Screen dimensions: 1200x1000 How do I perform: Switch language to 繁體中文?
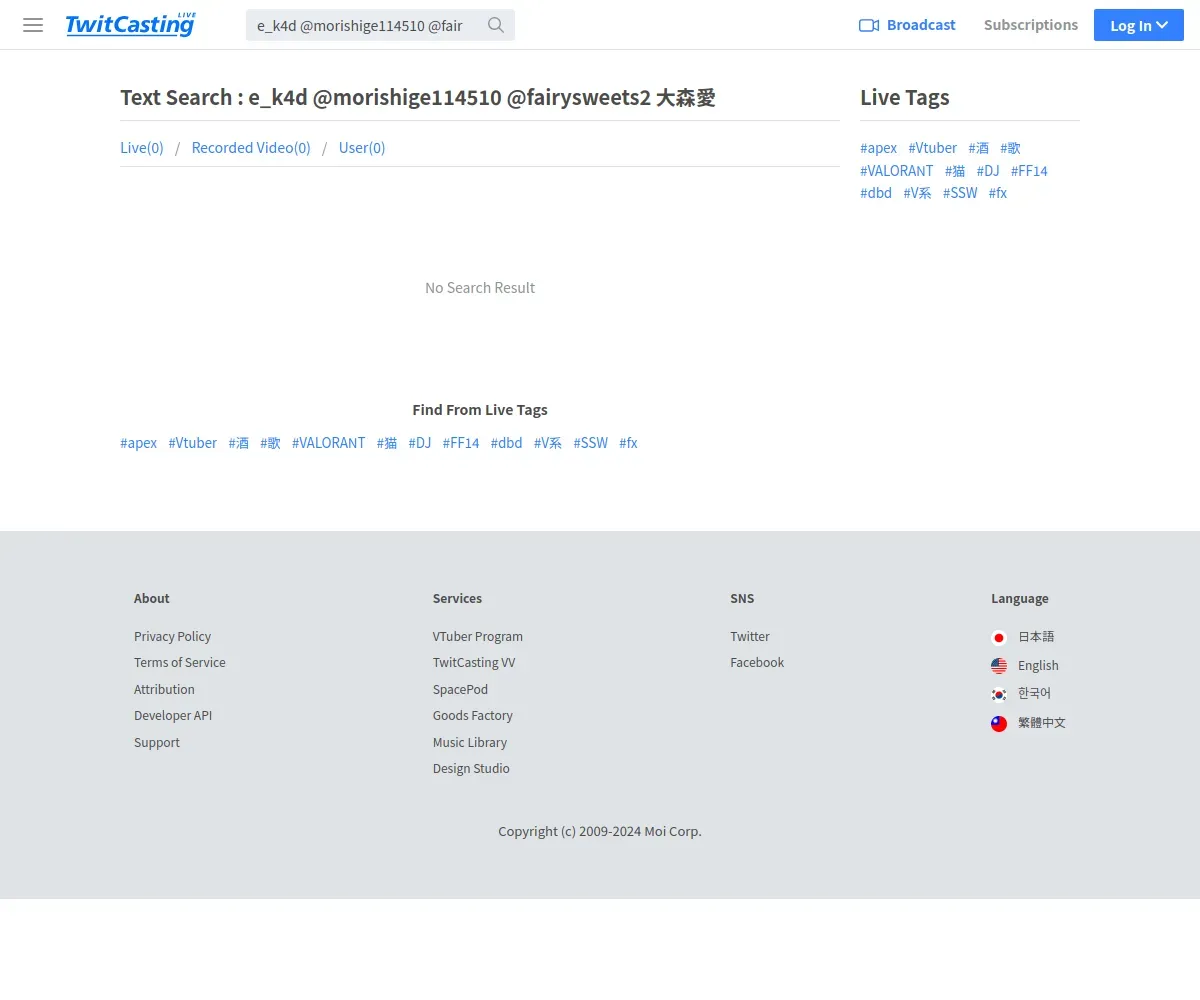coord(1042,723)
